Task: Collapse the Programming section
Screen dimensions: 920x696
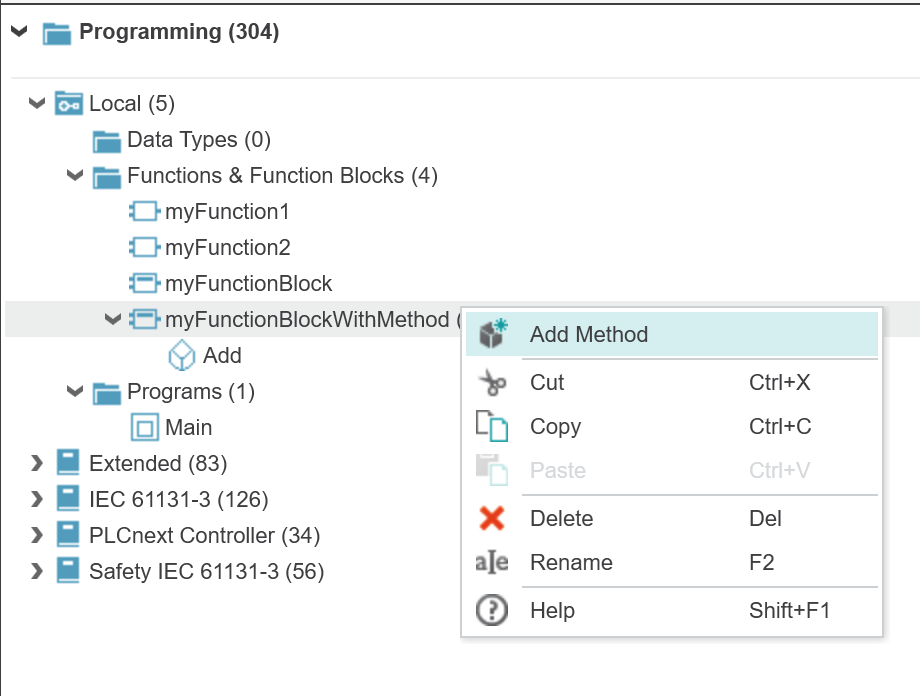Action: 19,31
